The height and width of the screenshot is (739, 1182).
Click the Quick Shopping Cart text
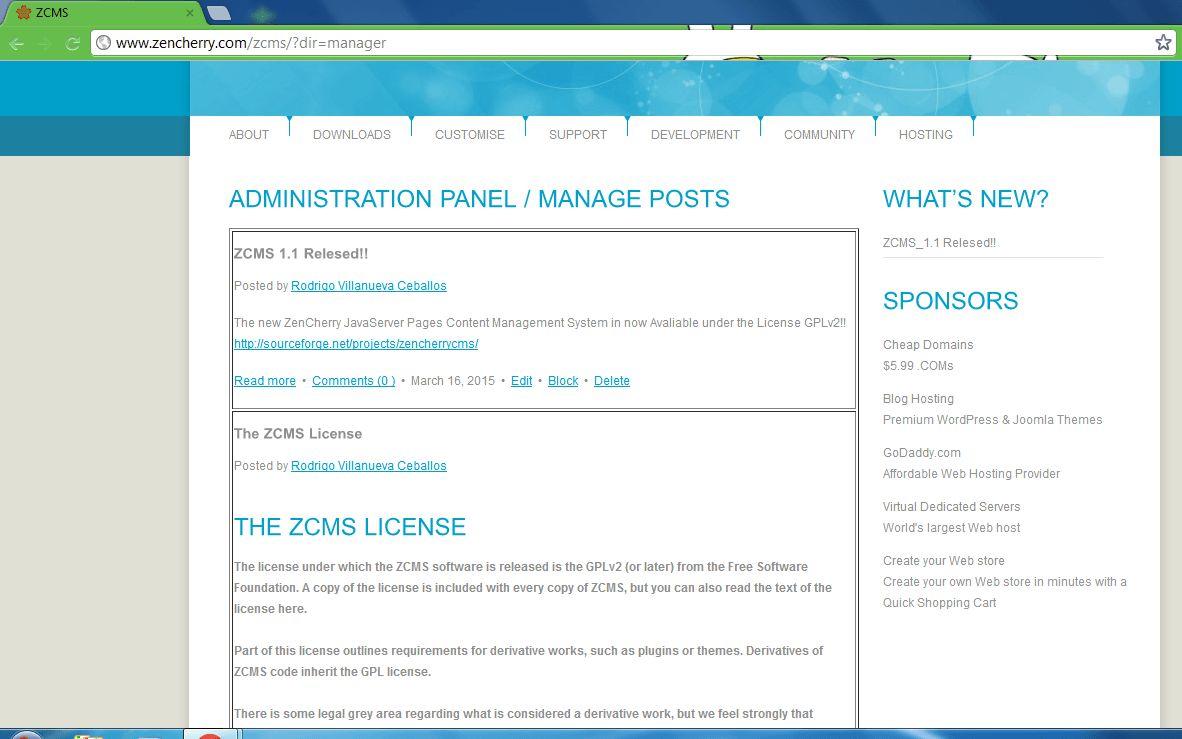939,603
